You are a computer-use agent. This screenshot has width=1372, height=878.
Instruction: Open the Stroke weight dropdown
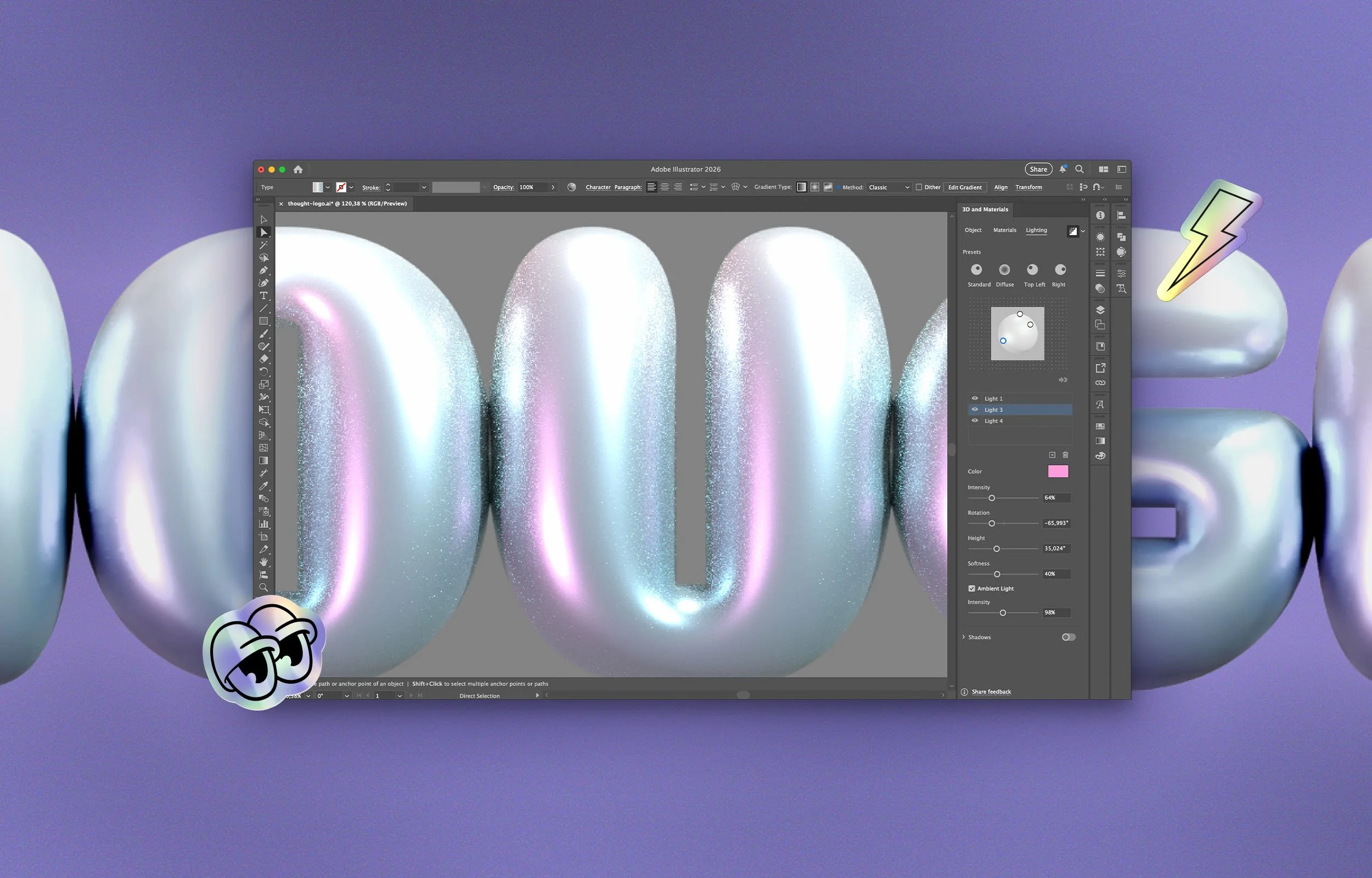[x=424, y=187]
